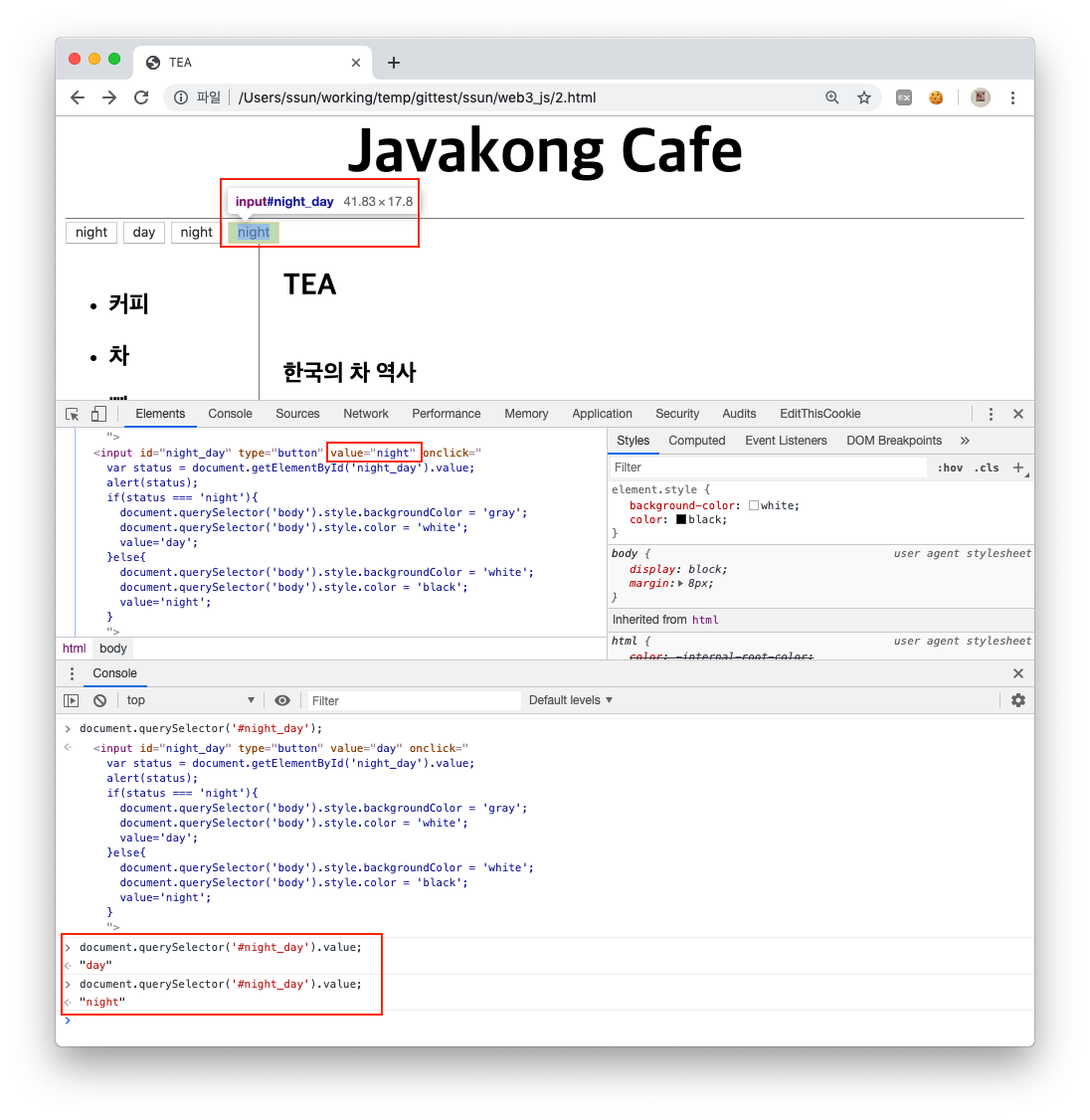The width and height of the screenshot is (1090, 1120).
Task: Open the 차 list link
Action: pos(118,356)
